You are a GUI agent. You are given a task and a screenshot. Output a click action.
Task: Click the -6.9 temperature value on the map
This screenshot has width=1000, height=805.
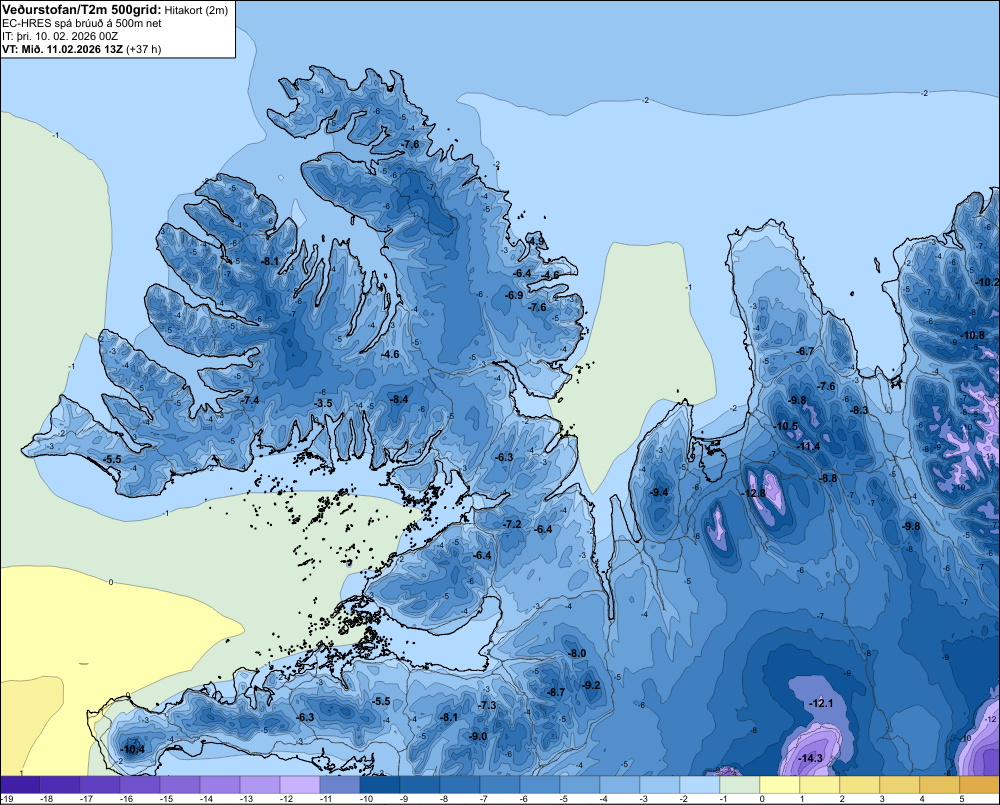pos(514,296)
